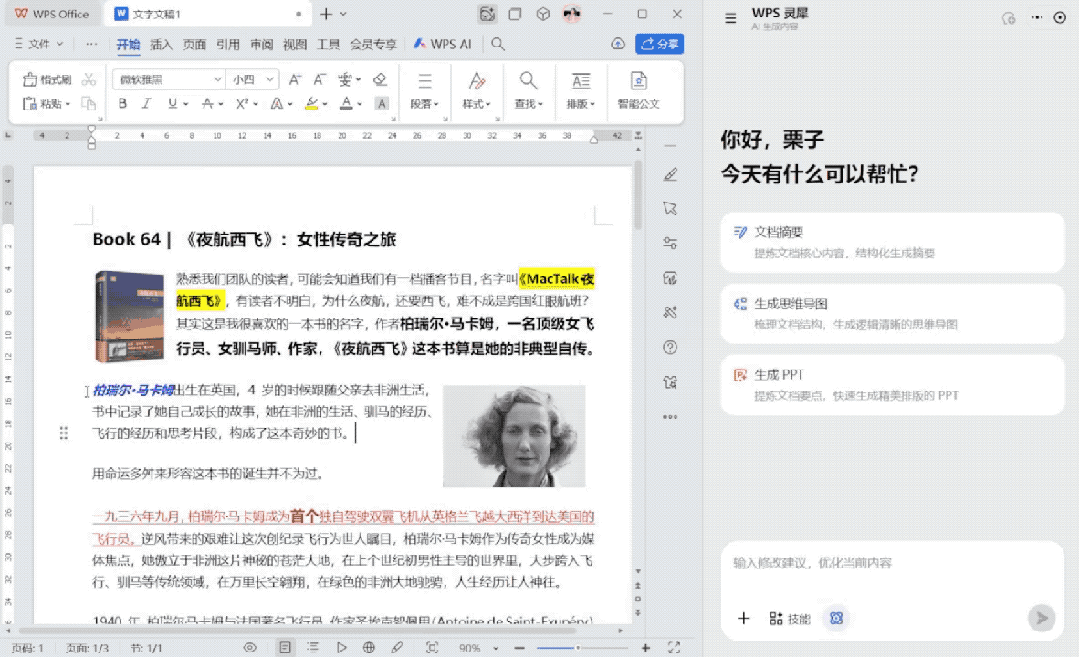Switch to the 插入 ribbon tab
1079x657 pixels.
(161, 44)
